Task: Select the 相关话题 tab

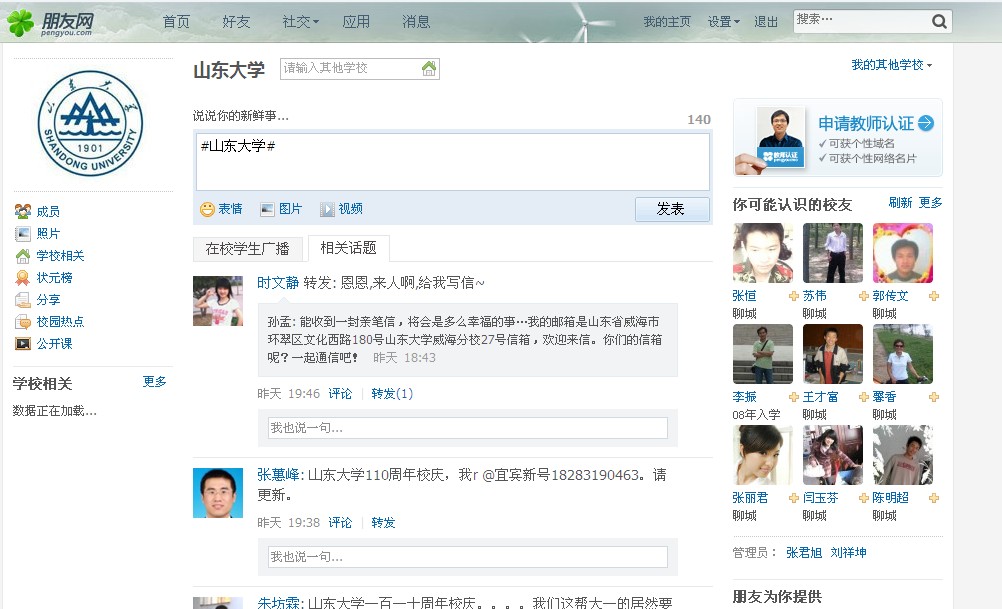Action: tap(348, 248)
